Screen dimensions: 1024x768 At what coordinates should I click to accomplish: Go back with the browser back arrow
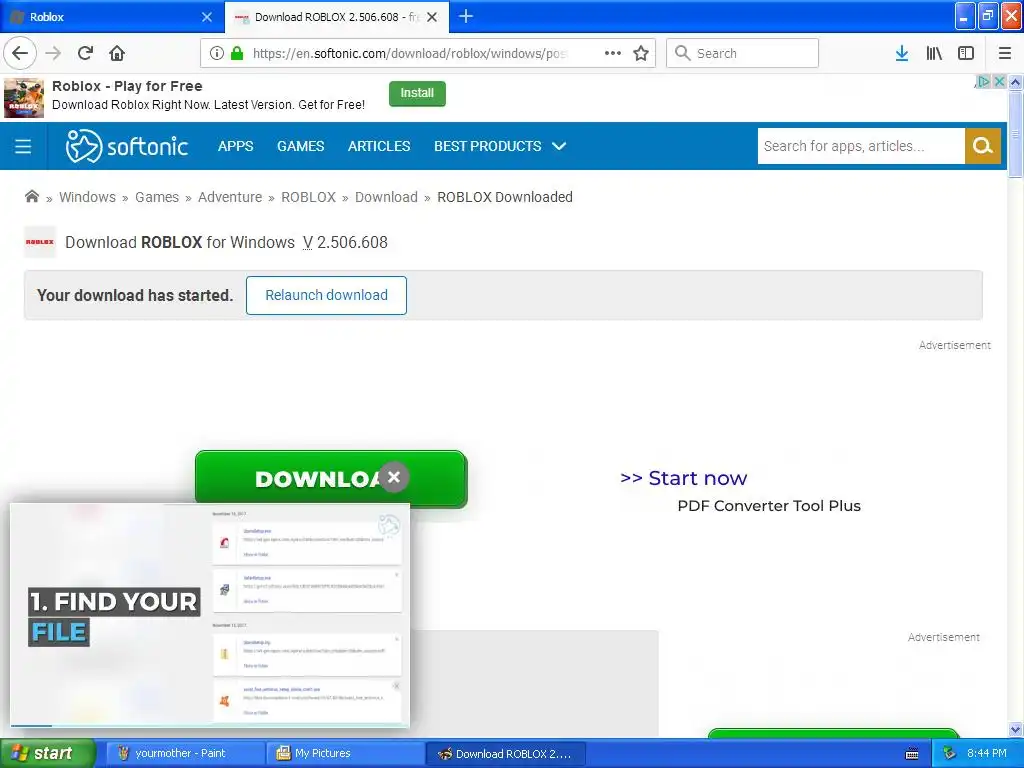[20, 54]
